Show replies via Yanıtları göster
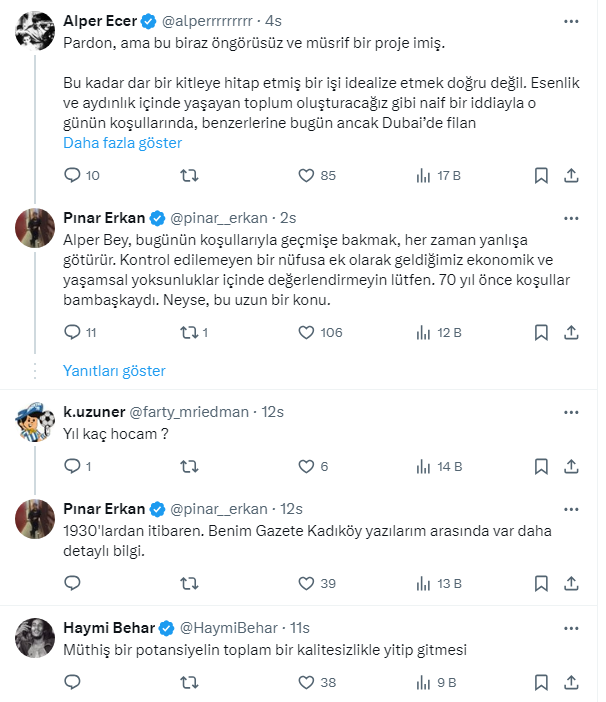The image size is (606, 702). (x=114, y=371)
